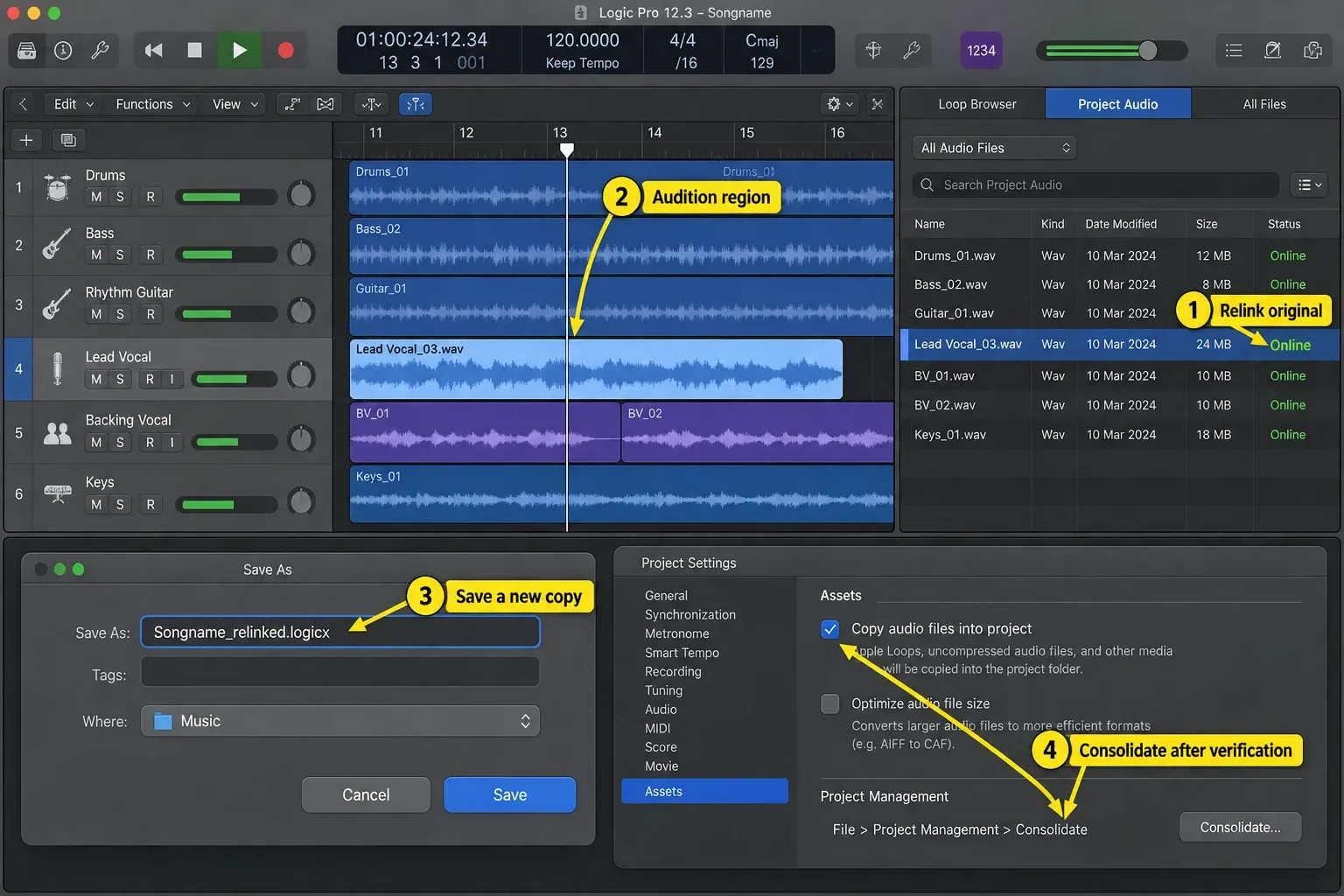Screen dimensions: 1344x896
Task: Mute the Backing Vocal track
Action: coord(96,443)
